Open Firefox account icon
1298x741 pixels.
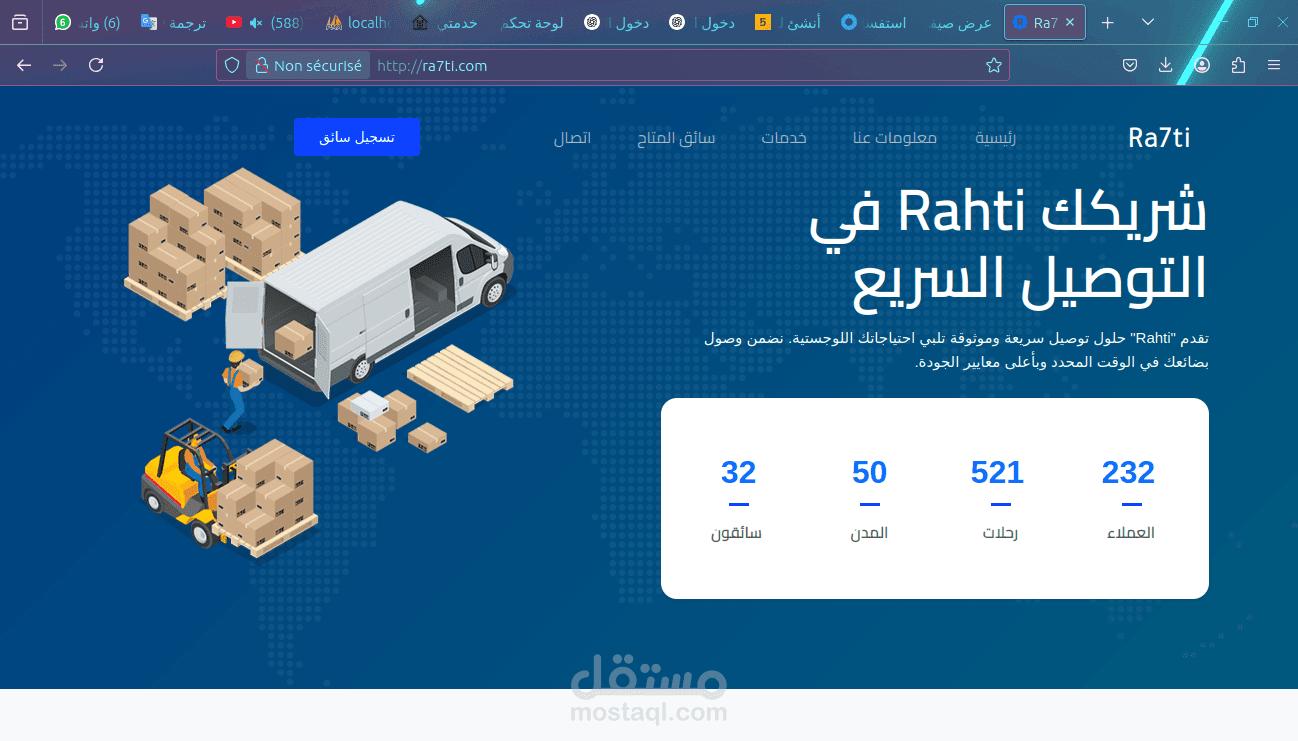pos(1202,65)
